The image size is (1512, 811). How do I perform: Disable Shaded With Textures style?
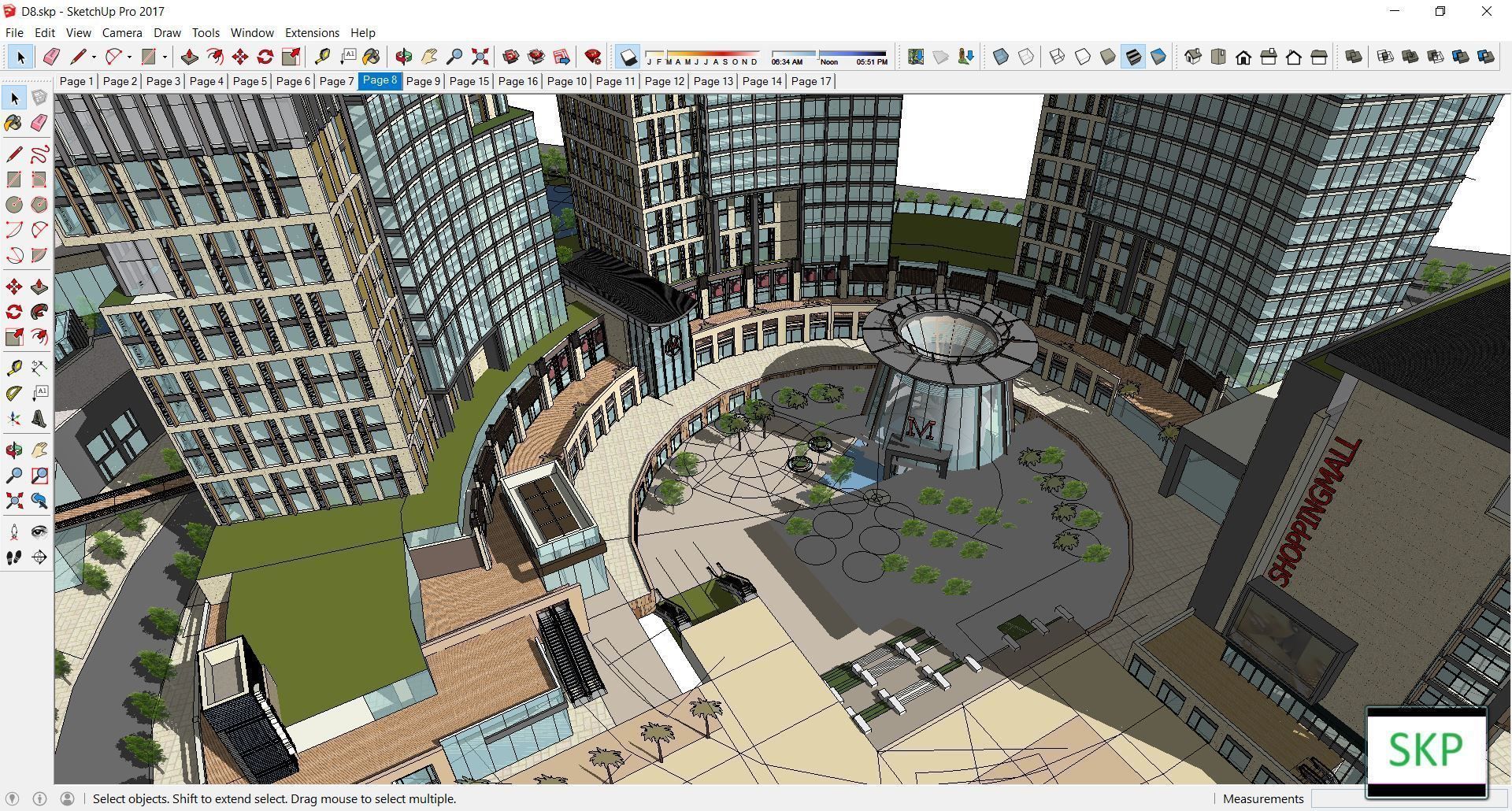point(1133,57)
